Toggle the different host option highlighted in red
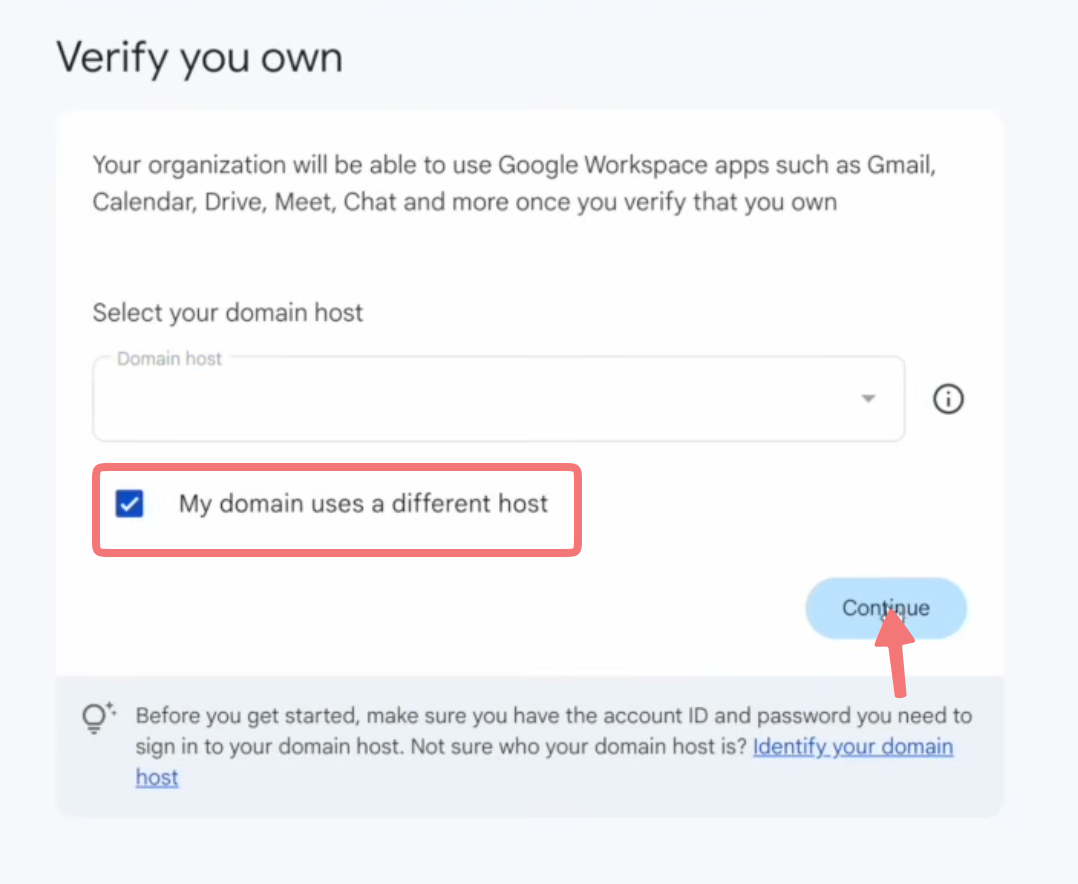The image size is (1078, 884). click(129, 503)
